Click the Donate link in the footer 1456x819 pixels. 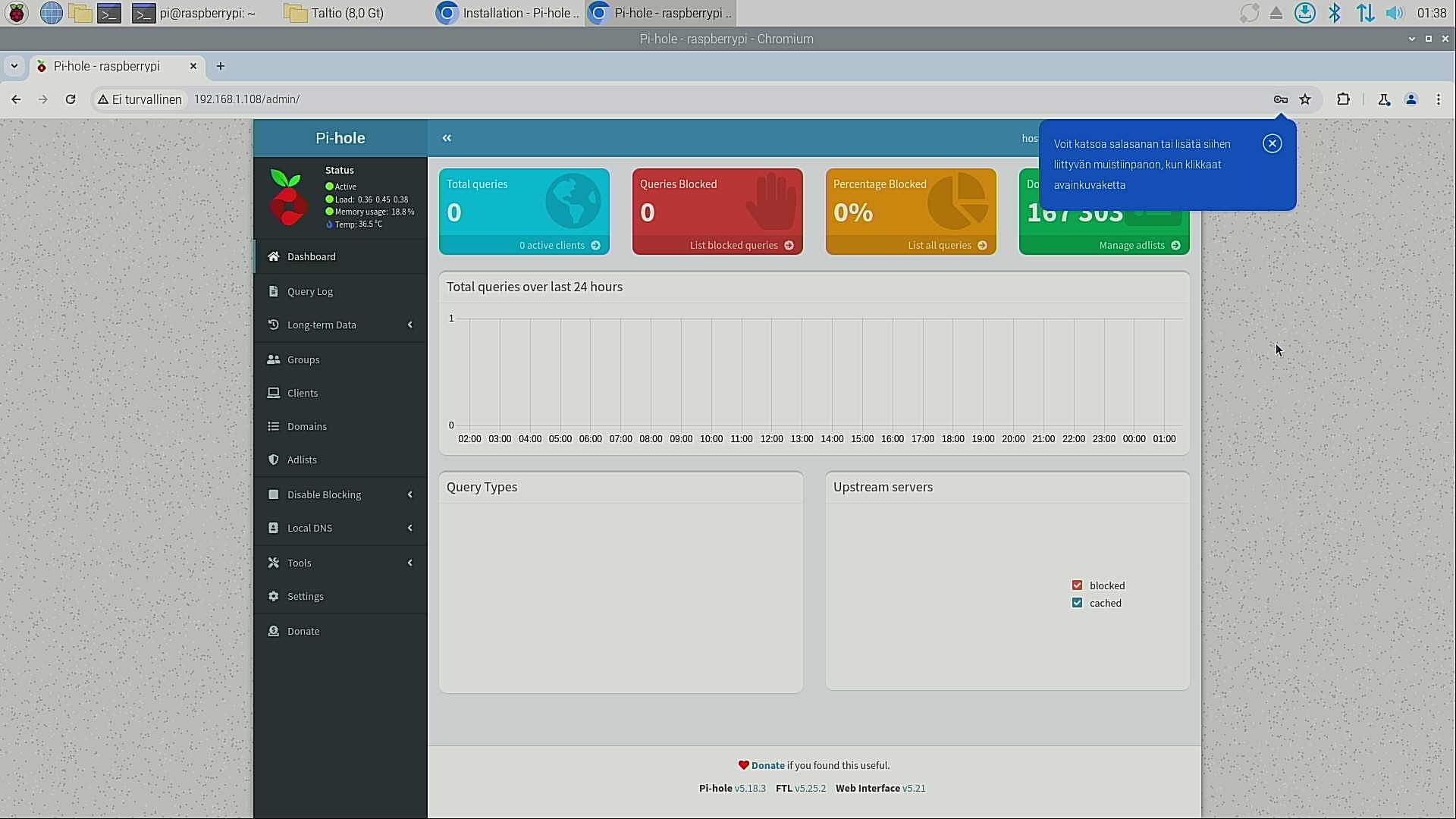[x=767, y=766]
